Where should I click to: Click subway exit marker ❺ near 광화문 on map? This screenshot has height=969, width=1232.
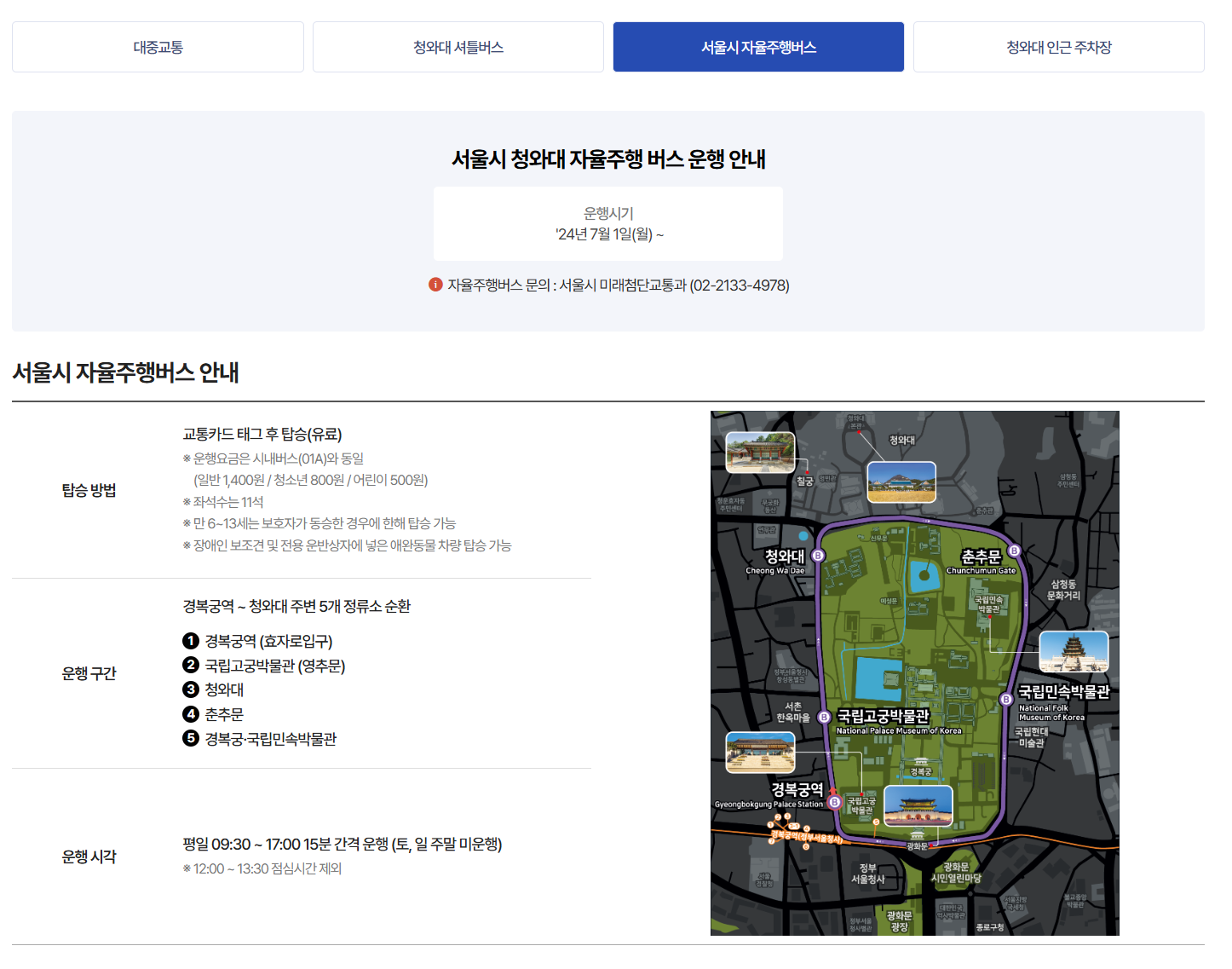(876, 821)
